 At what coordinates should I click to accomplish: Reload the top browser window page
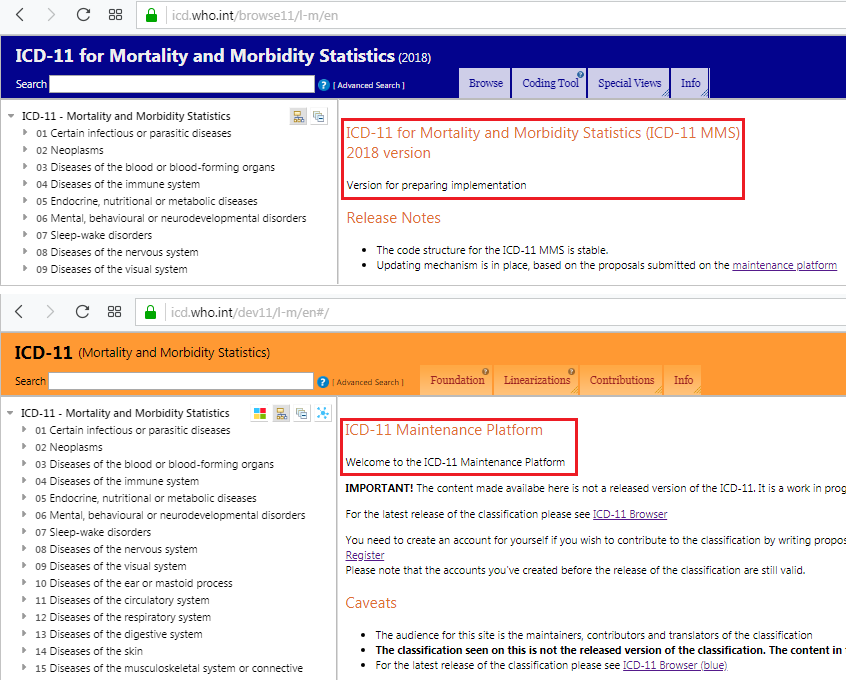point(83,15)
